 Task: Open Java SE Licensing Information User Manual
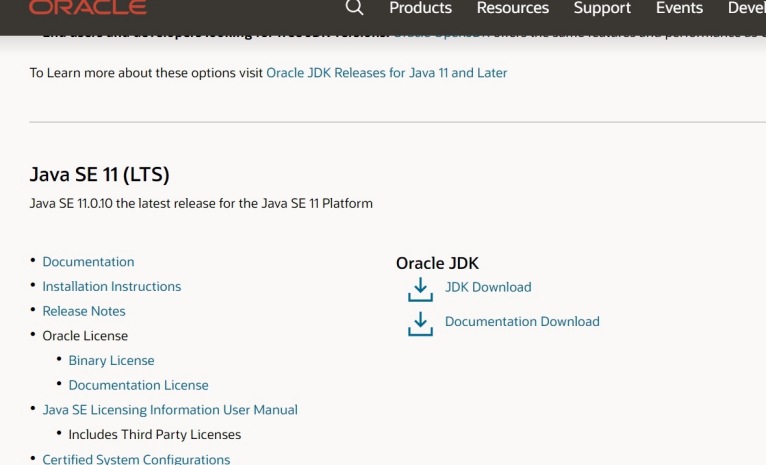[170, 410]
